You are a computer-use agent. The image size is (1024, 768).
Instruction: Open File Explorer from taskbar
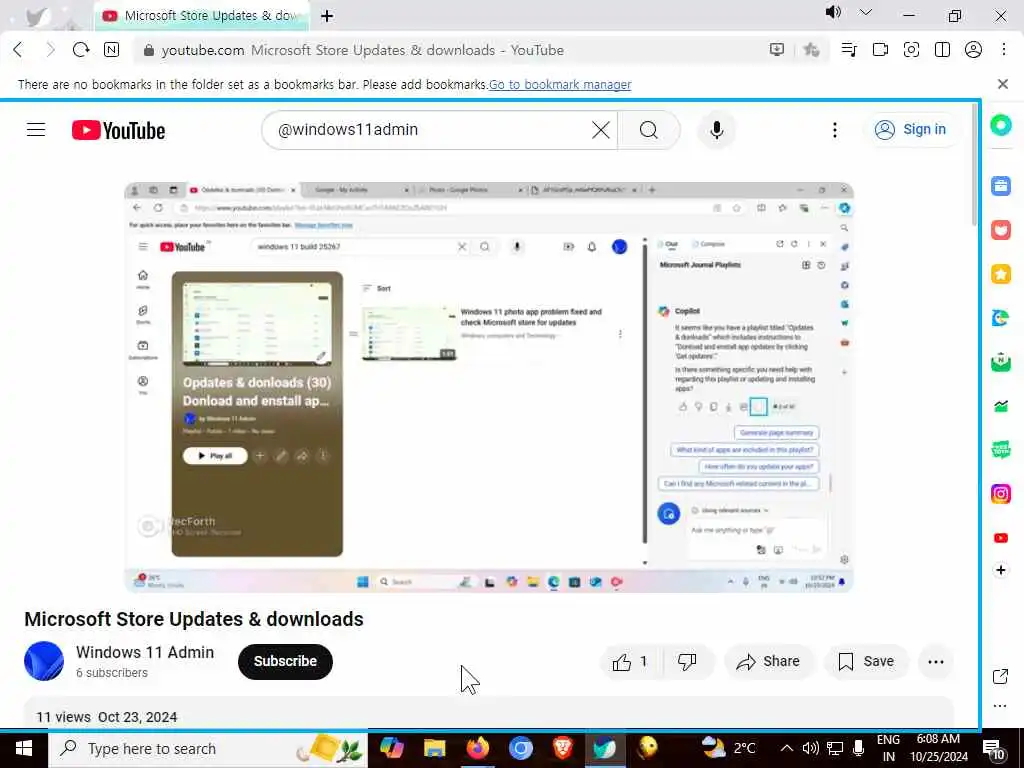tap(434, 748)
